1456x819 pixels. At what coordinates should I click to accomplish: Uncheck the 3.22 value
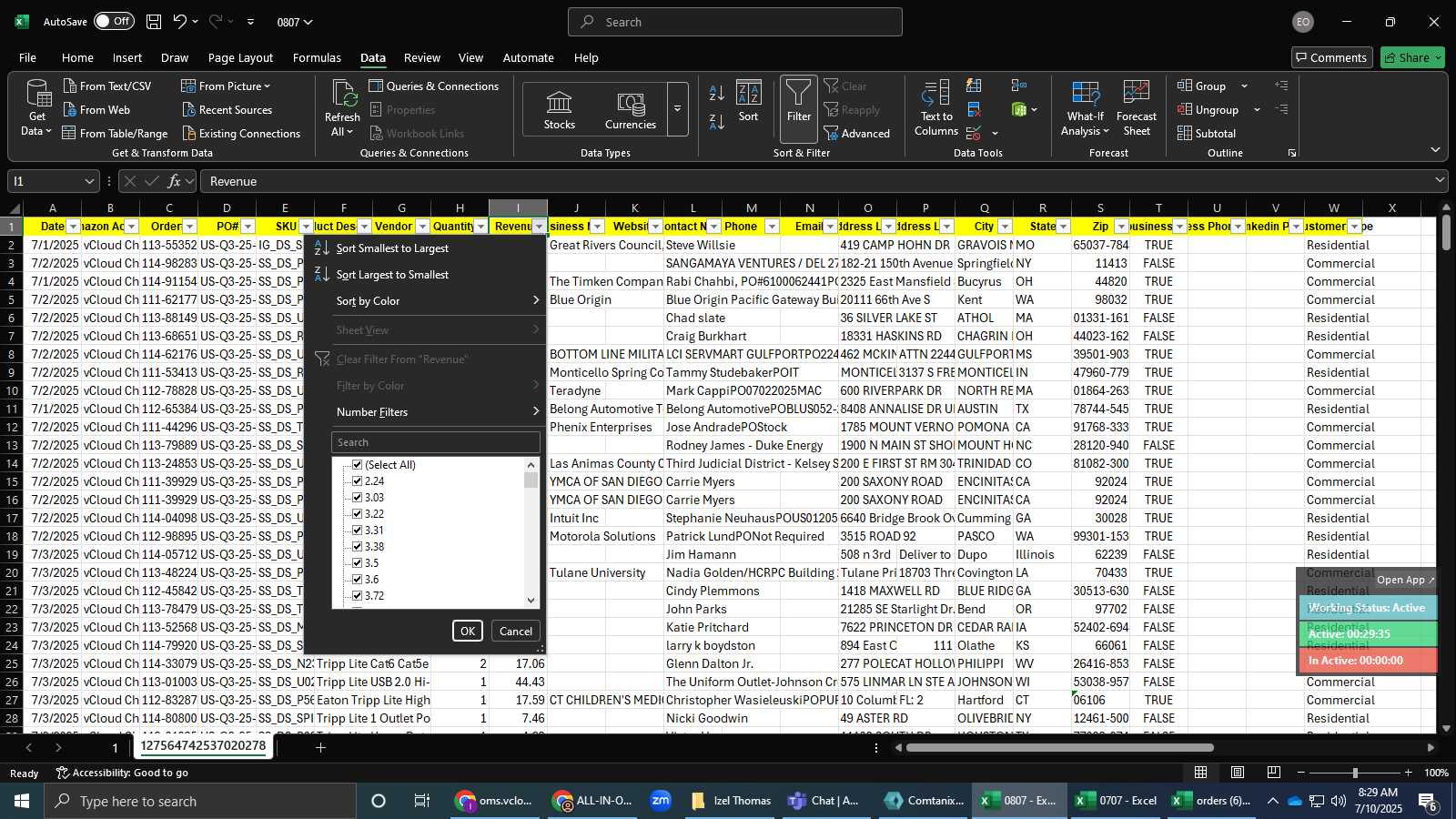358,514
